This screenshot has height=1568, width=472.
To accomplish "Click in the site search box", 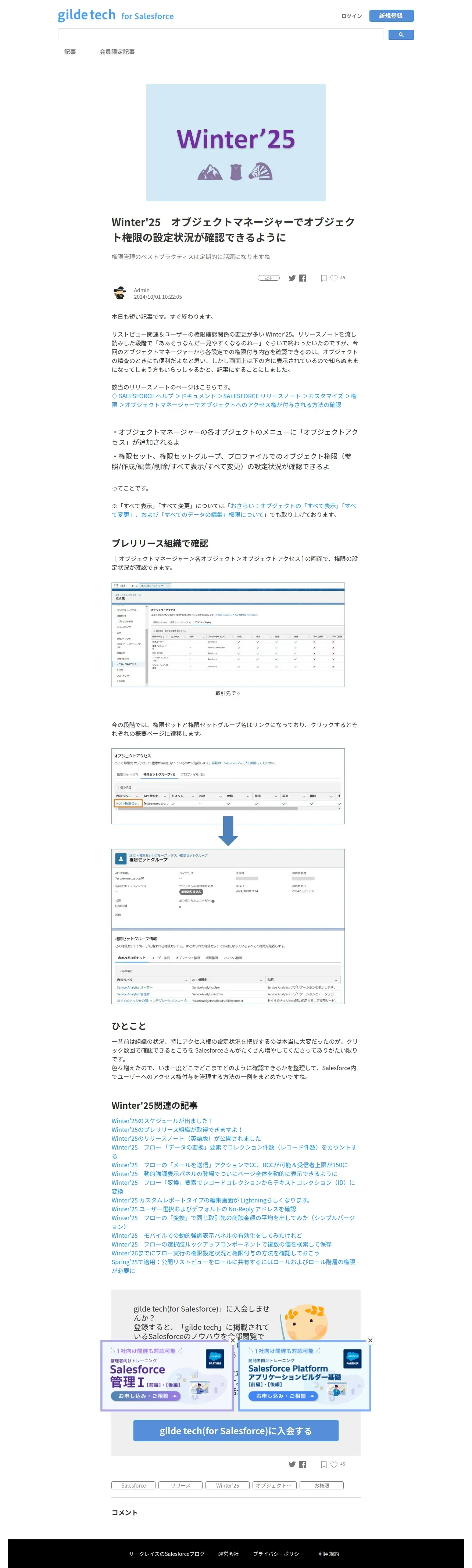I will 221,35.
